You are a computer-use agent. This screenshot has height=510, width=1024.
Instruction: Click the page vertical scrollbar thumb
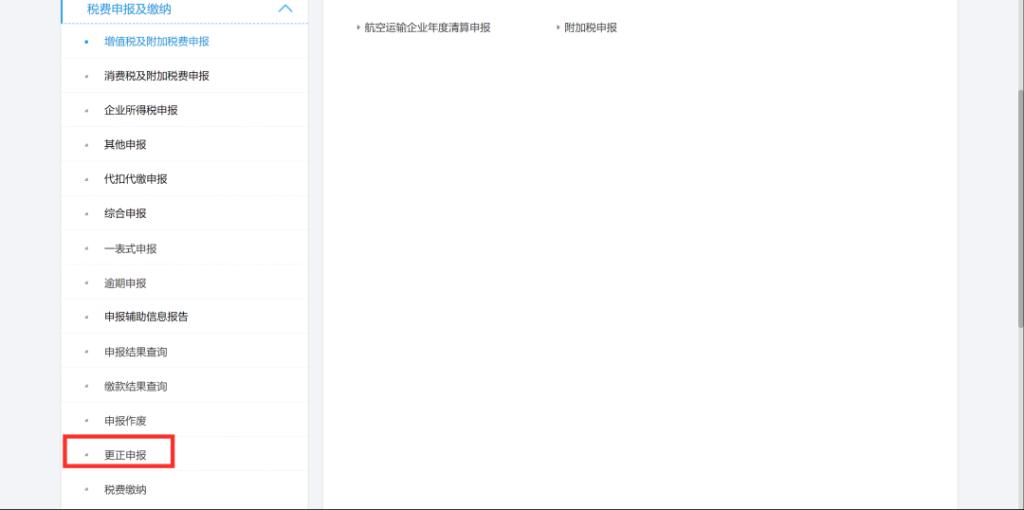click(1021, 208)
